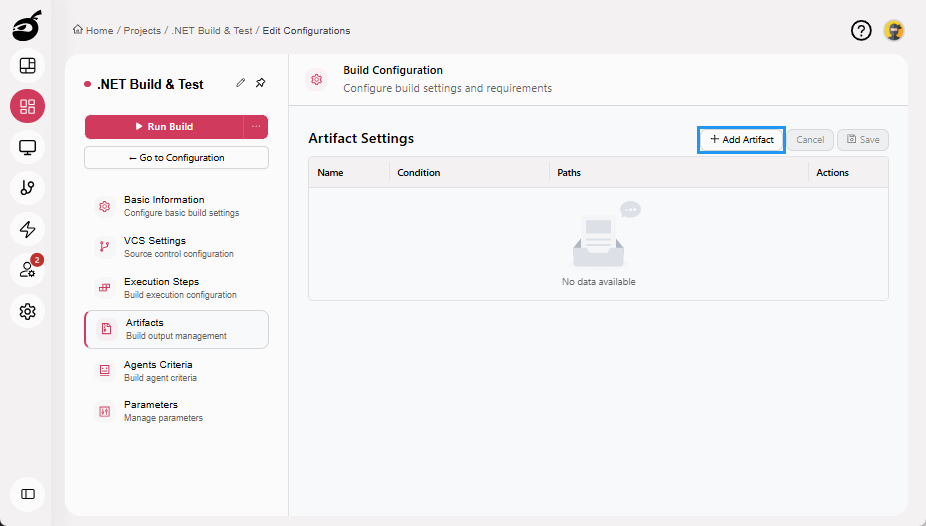Select the Artifacts section
This screenshot has width=926, height=526.
[x=177, y=329]
